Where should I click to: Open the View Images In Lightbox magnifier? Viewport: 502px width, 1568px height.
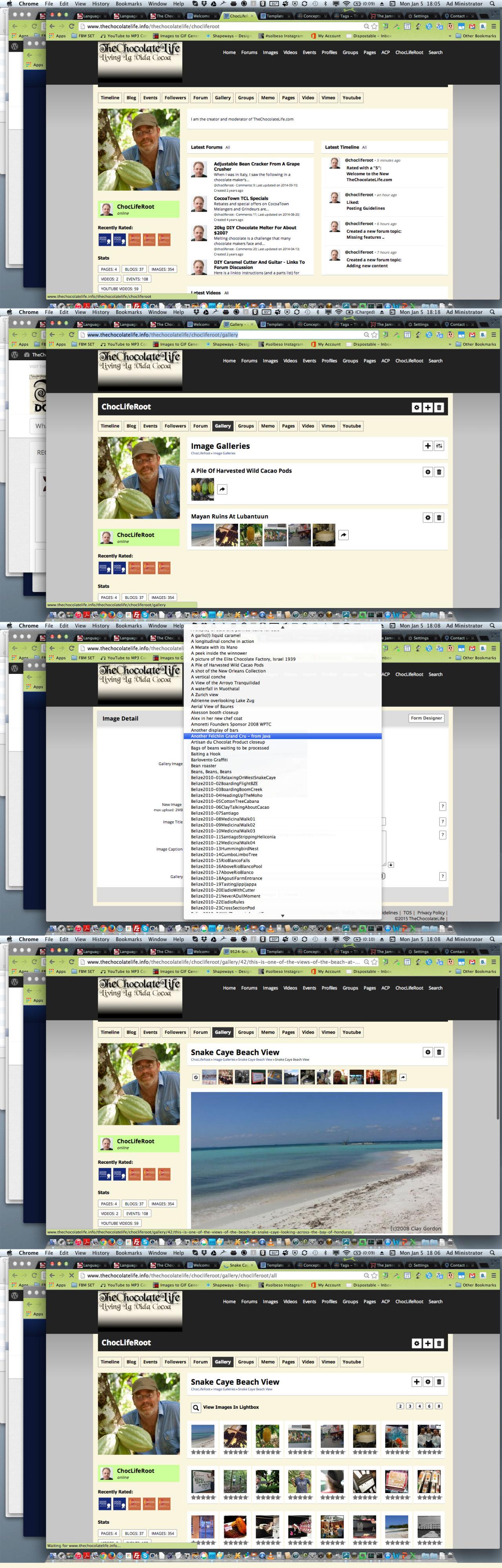(x=196, y=1408)
